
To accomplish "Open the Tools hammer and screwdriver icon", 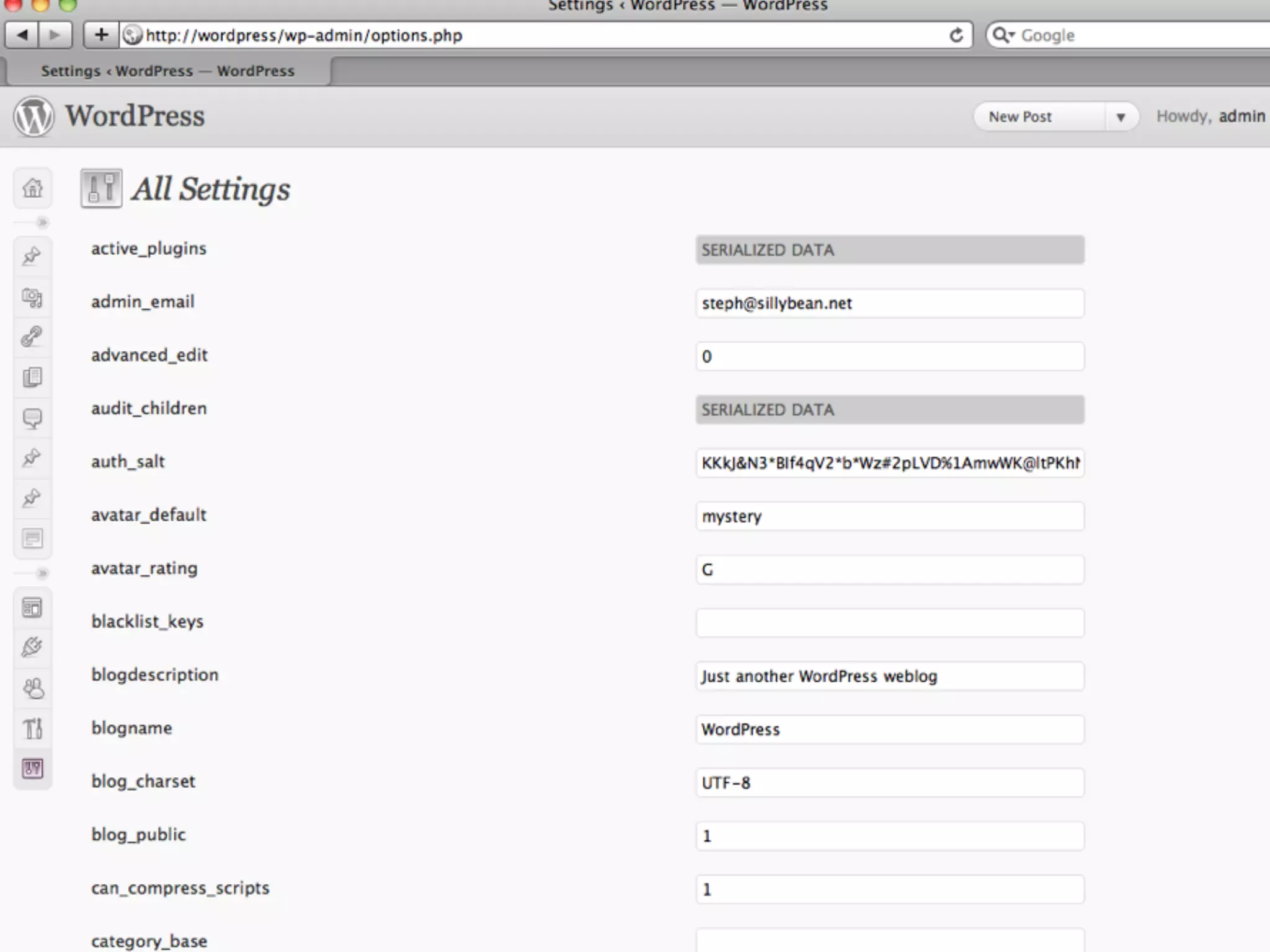I will tap(32, 728).
